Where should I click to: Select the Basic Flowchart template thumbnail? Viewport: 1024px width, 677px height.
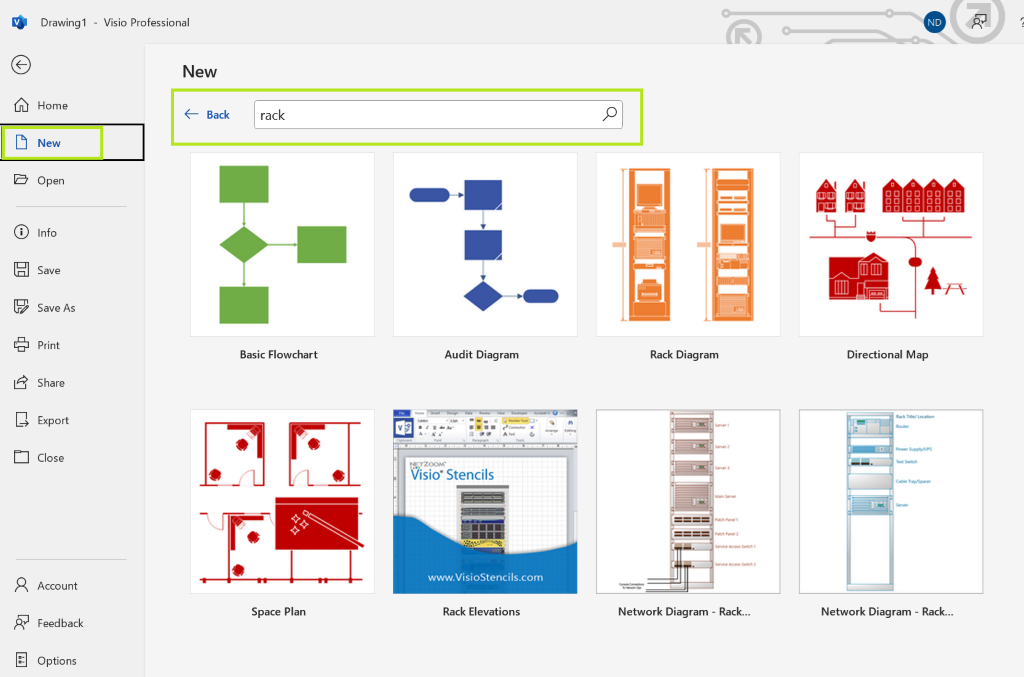tap(282, 244)
